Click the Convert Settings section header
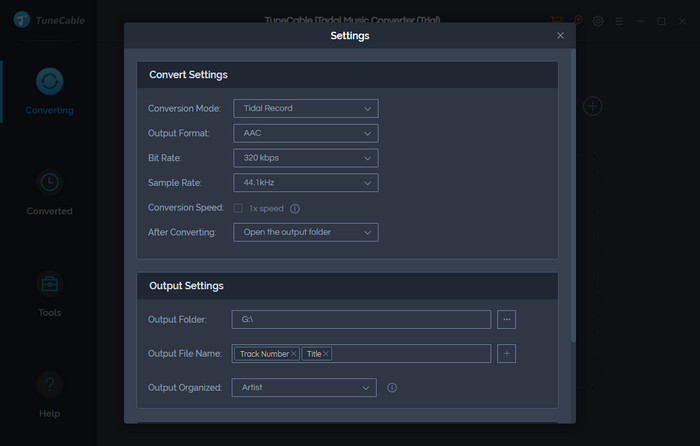700x446 pixels. [x=347, y=75]
